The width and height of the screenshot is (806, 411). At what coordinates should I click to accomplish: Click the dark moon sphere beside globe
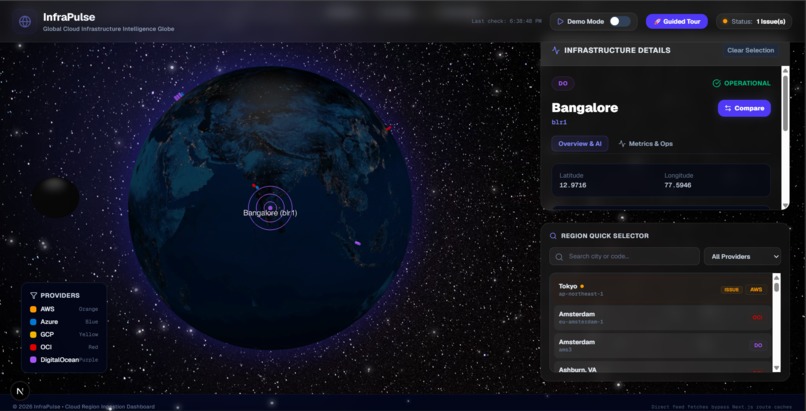[x=56, y=197]
